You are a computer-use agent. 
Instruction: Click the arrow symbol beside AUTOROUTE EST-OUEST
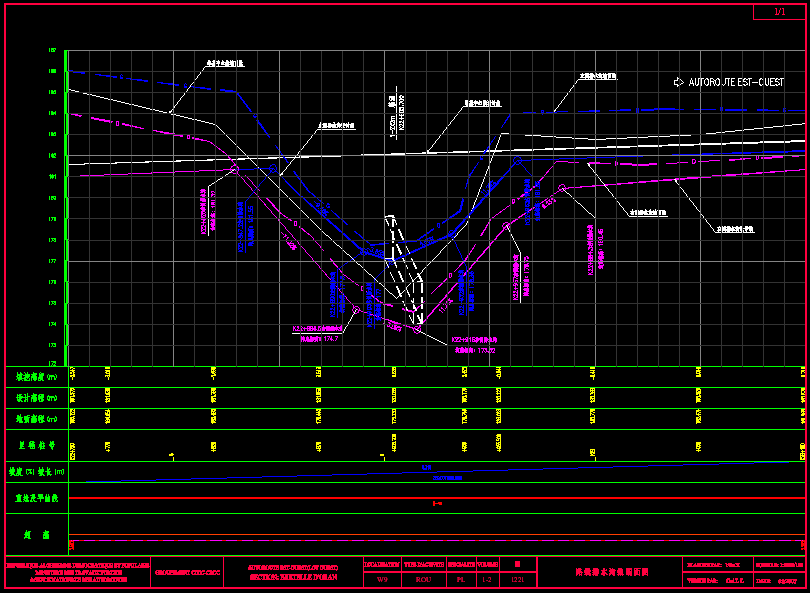point(679,82)
